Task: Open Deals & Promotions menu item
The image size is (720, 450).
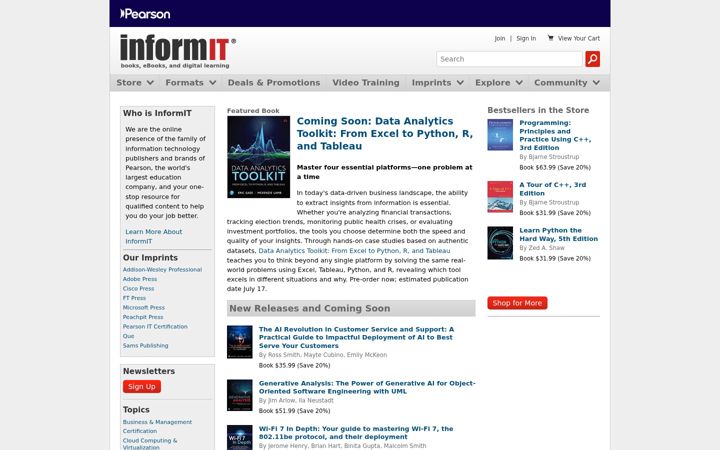Action: click(x=274, y=83)
